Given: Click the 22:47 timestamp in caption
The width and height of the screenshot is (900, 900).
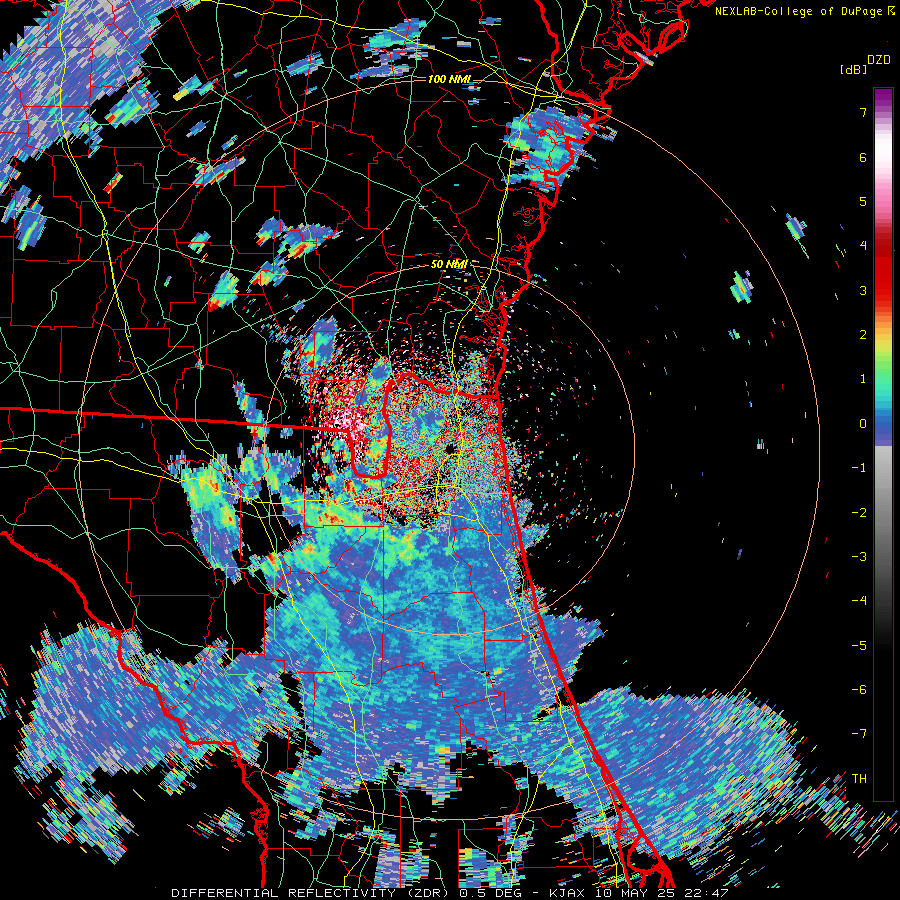Looking at the screenshot, I should tap(709, 893).
